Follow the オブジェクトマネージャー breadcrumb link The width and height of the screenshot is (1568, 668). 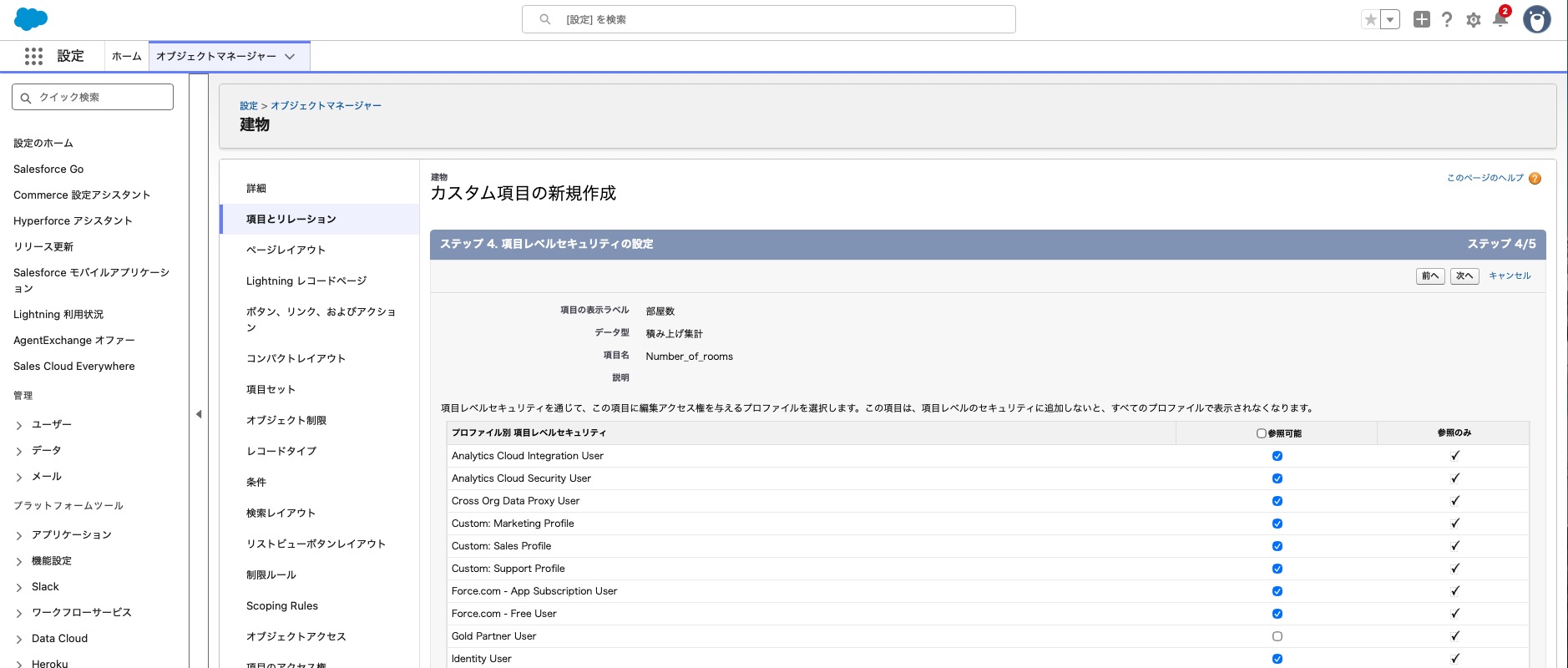(x=326, y=106)
